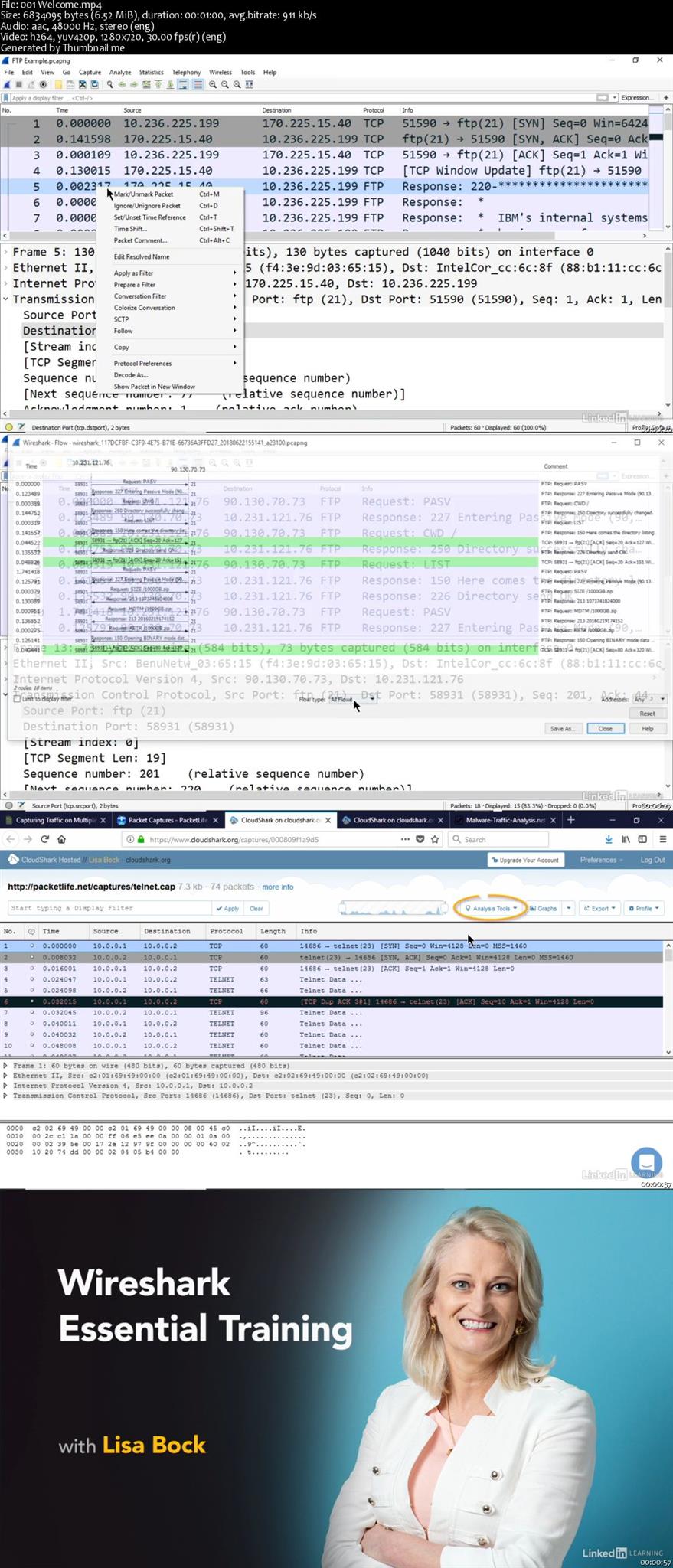This screenshot has width=673, height=1568.
Task: Click Reset in the Flow dialog
Action: tap(647, 713)
